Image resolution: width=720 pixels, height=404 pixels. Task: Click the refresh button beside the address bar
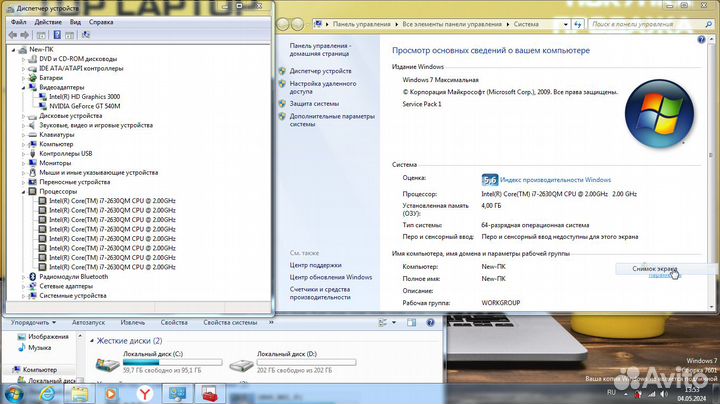(577, 24)
